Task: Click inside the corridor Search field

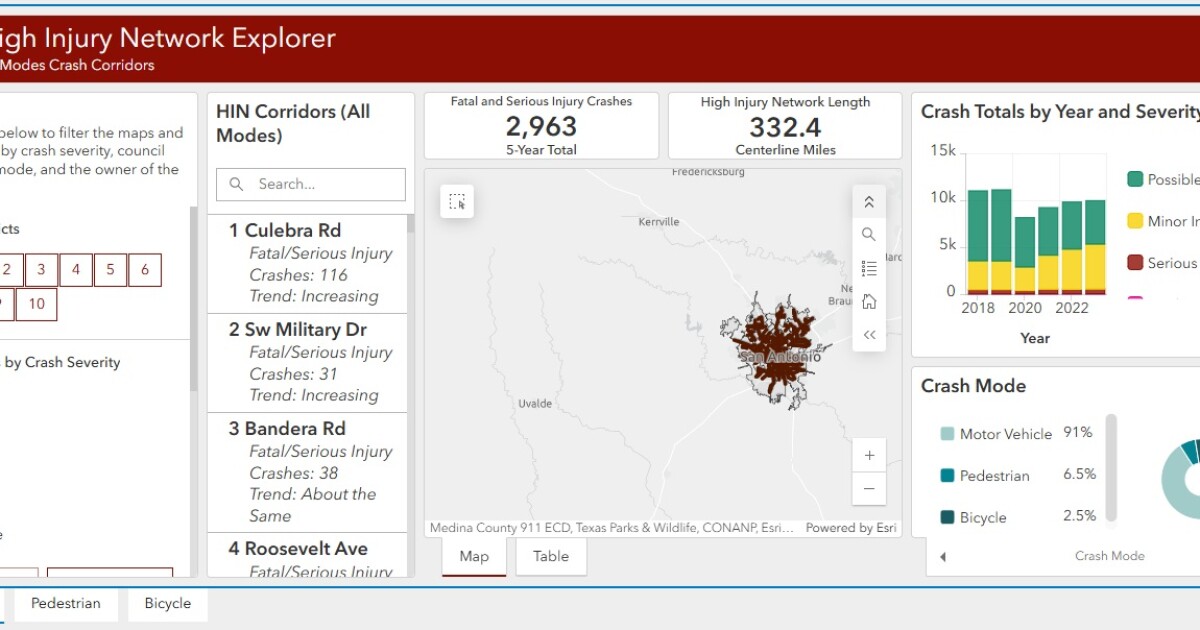Action: coord(310,184)
